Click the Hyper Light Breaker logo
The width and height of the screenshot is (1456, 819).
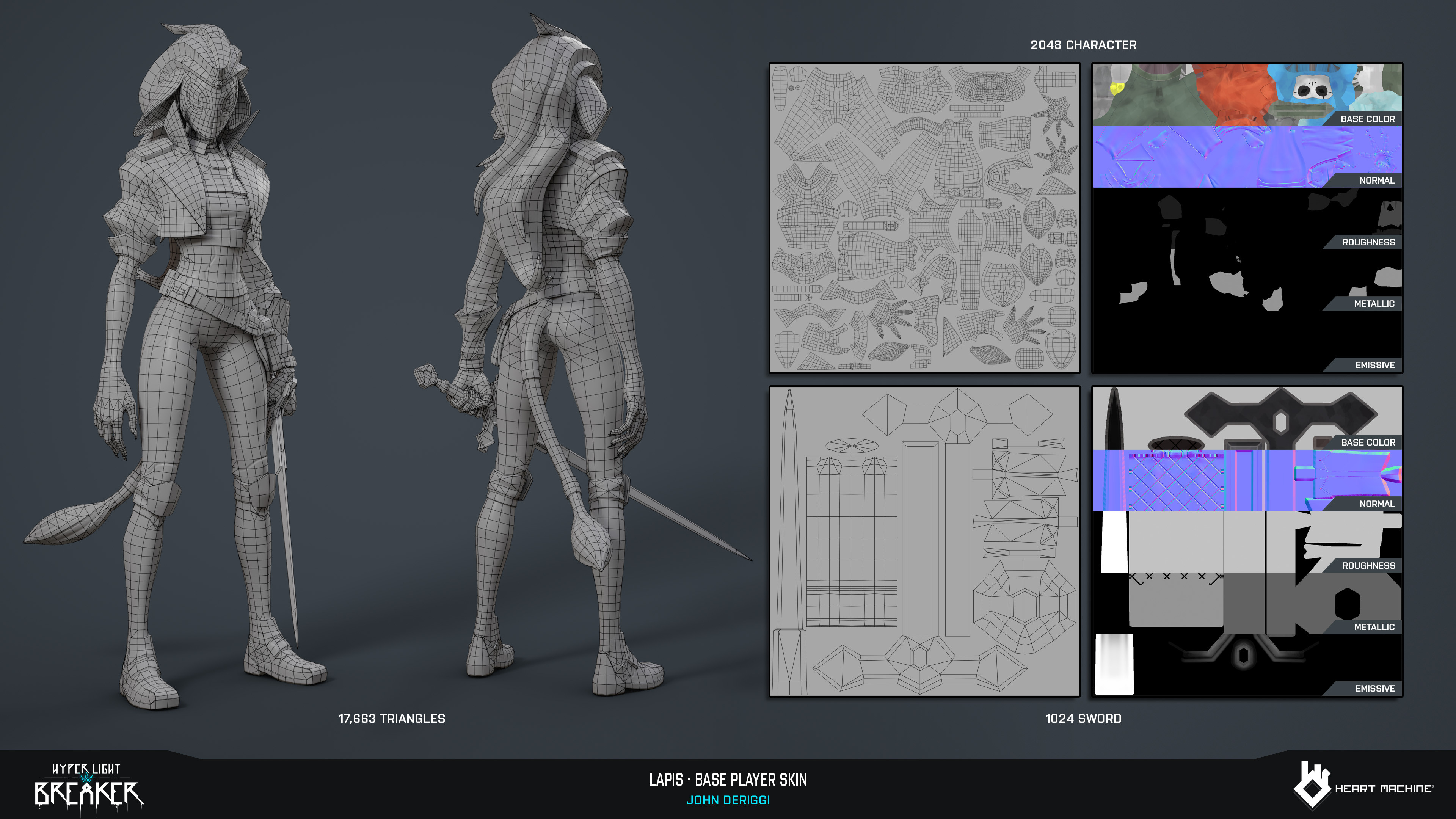point(89,786)
